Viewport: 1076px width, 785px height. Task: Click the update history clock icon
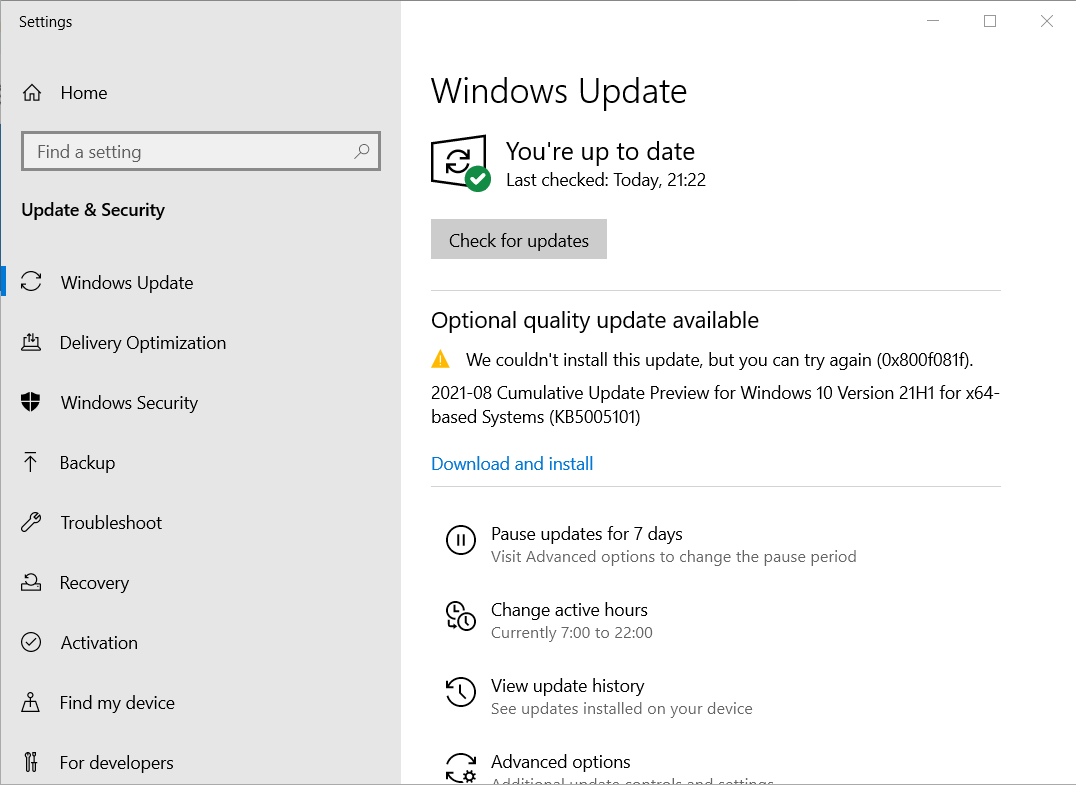click(x=460, y=692)
